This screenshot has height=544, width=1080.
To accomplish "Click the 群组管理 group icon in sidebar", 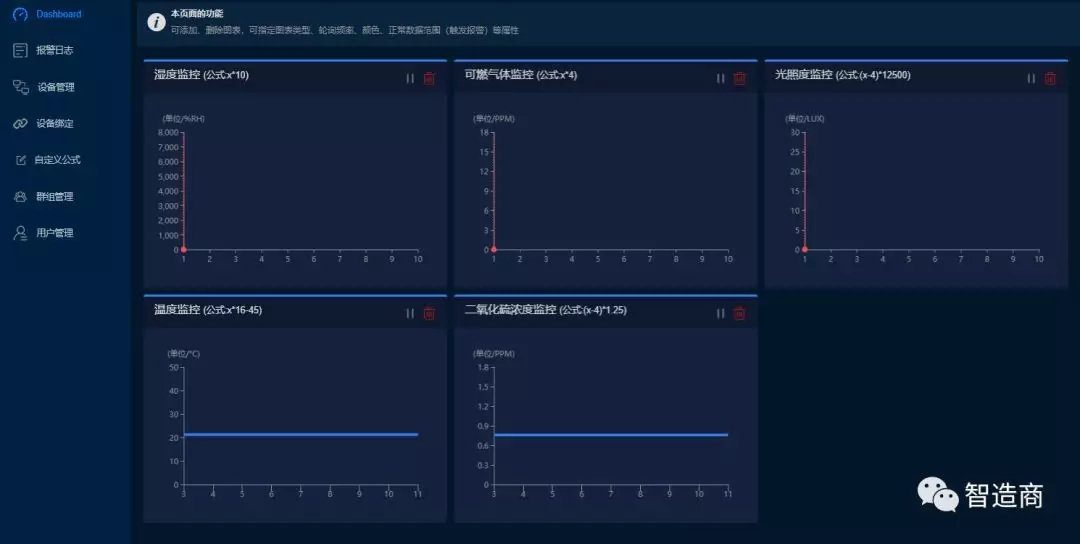I will [20, 197].
